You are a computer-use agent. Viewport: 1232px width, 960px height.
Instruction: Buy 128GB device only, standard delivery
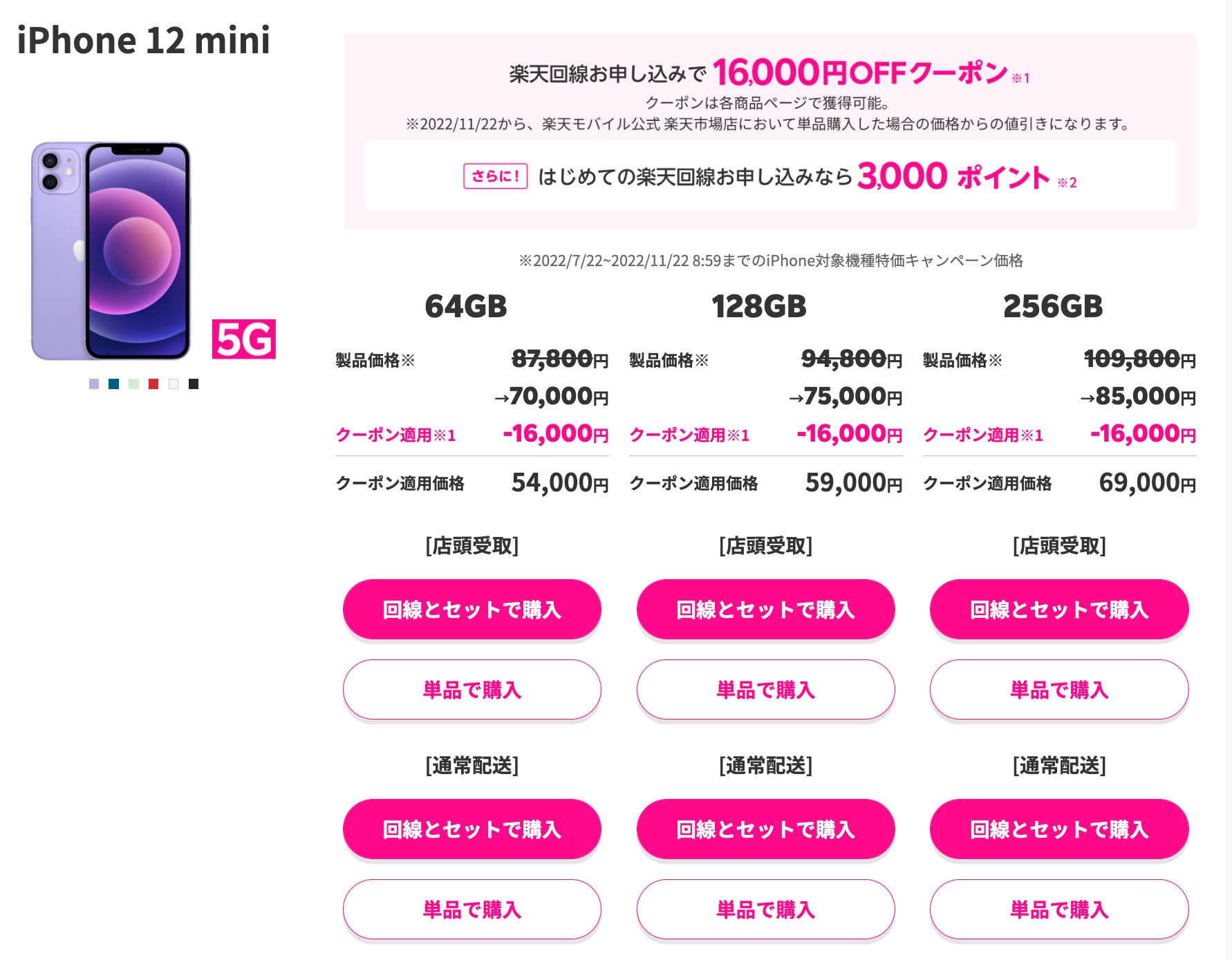tap(766, 910)
